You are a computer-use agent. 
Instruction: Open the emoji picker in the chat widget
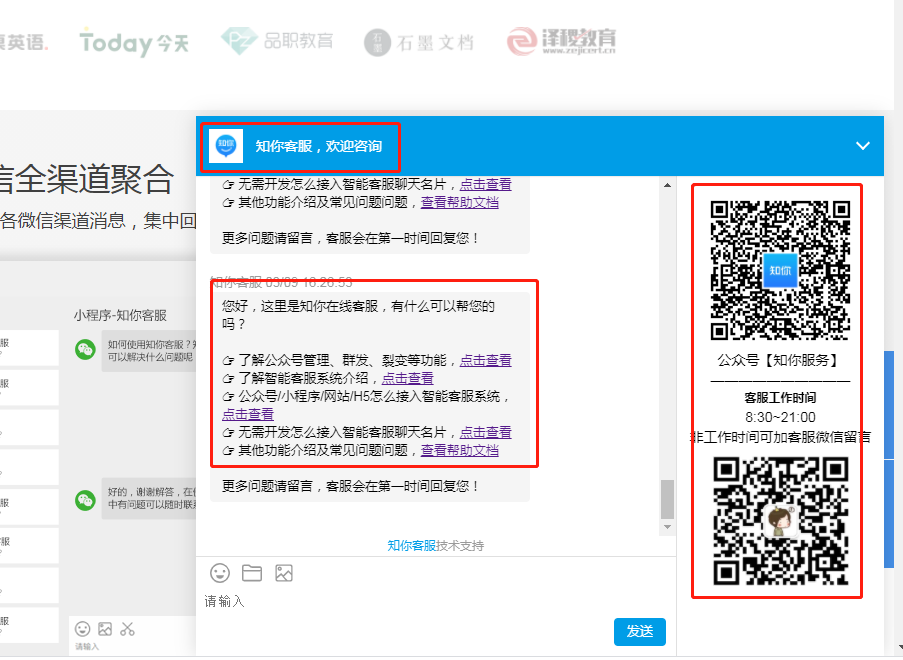pos(220,573)
